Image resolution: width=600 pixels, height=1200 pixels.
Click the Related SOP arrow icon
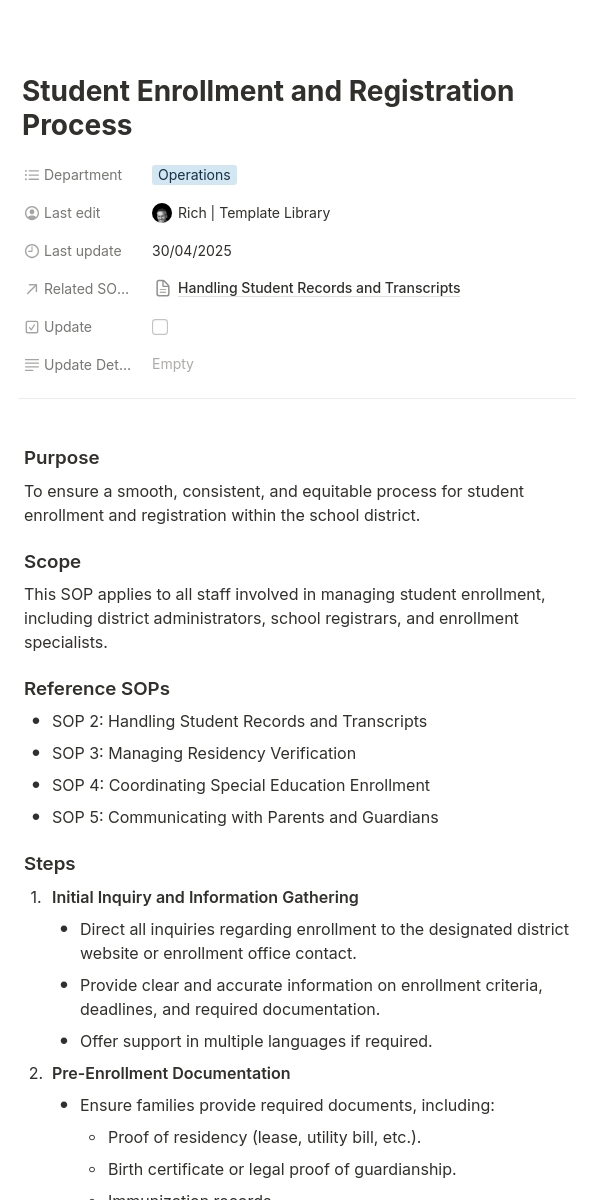tap(32, 289)
